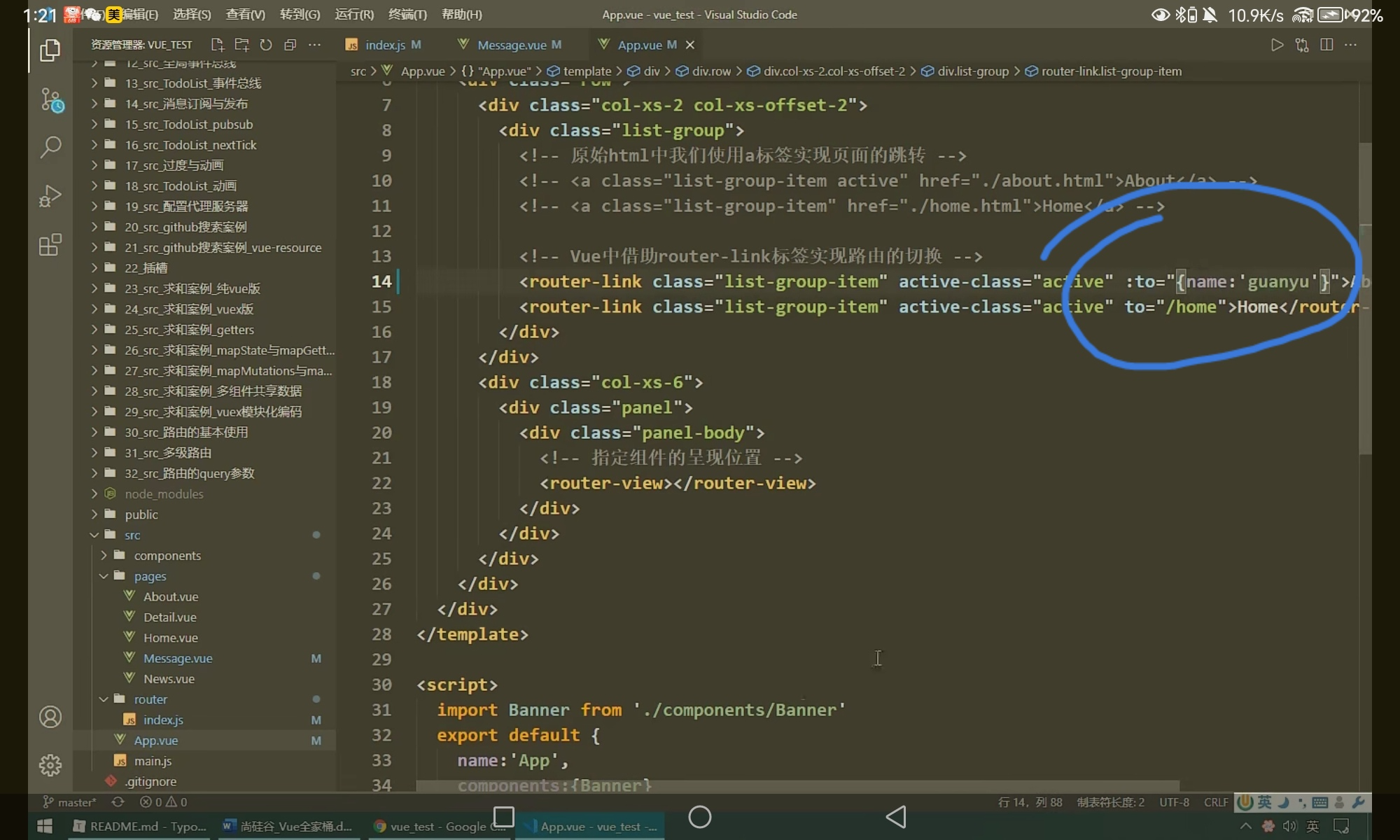Open the Search view in the activity bar

(x=50, y=147)
